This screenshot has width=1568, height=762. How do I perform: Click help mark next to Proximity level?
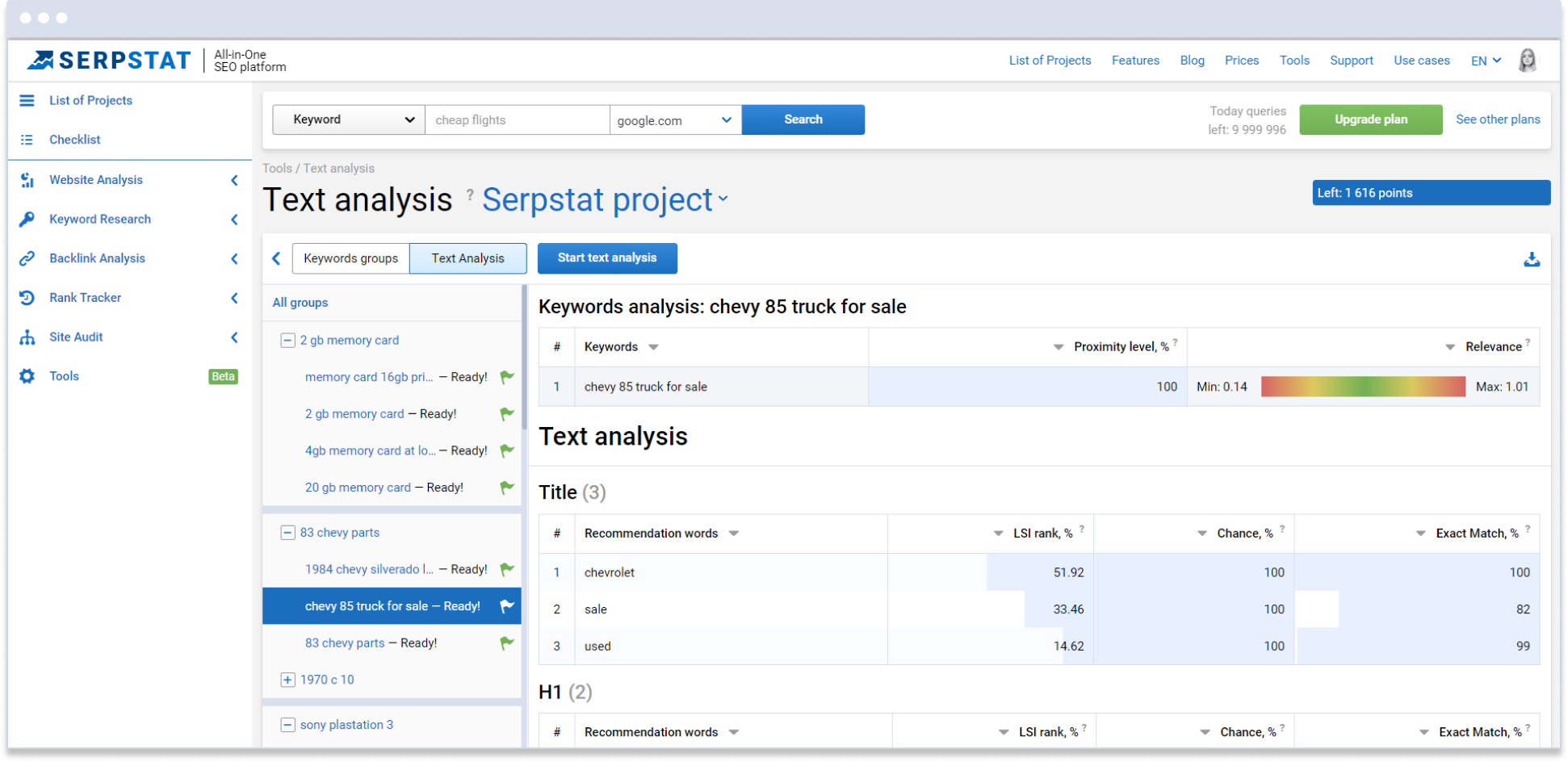pyautogui.click(x=1175, y=342)
